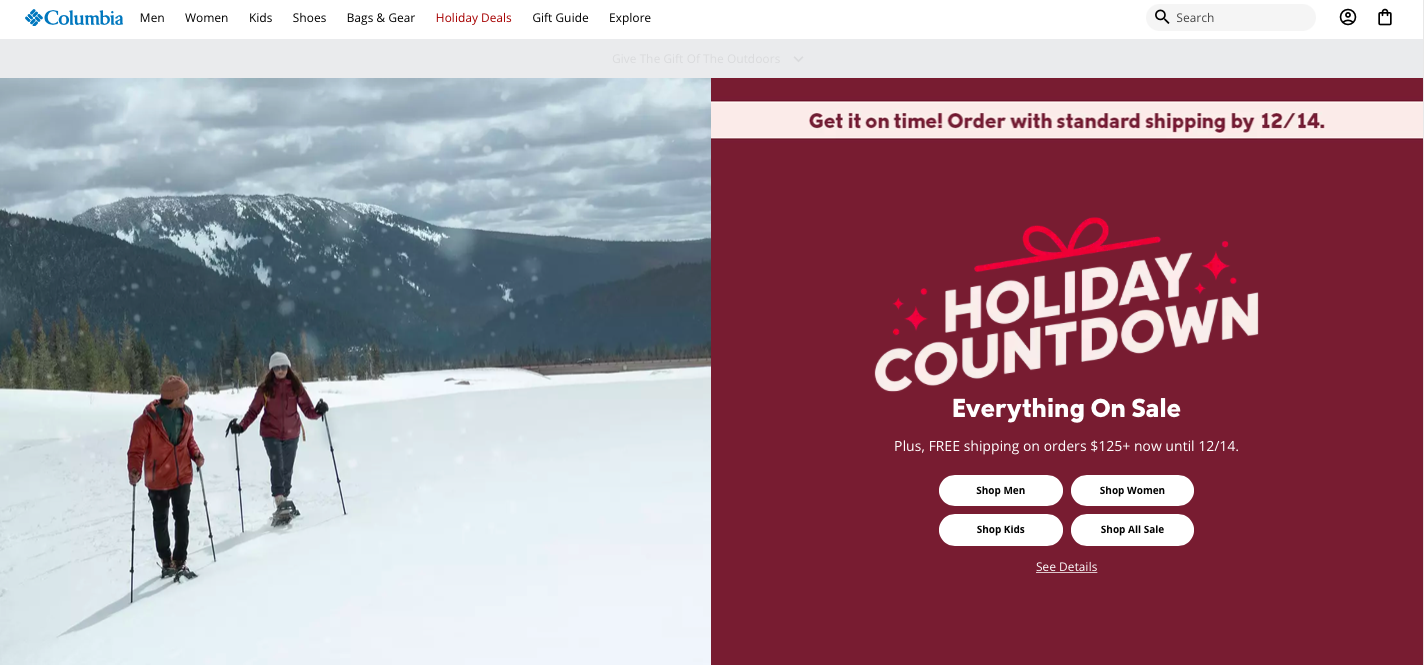The image size is (1424, 665).
Task: Open the account profile icon
Action: click(1348, 17)
